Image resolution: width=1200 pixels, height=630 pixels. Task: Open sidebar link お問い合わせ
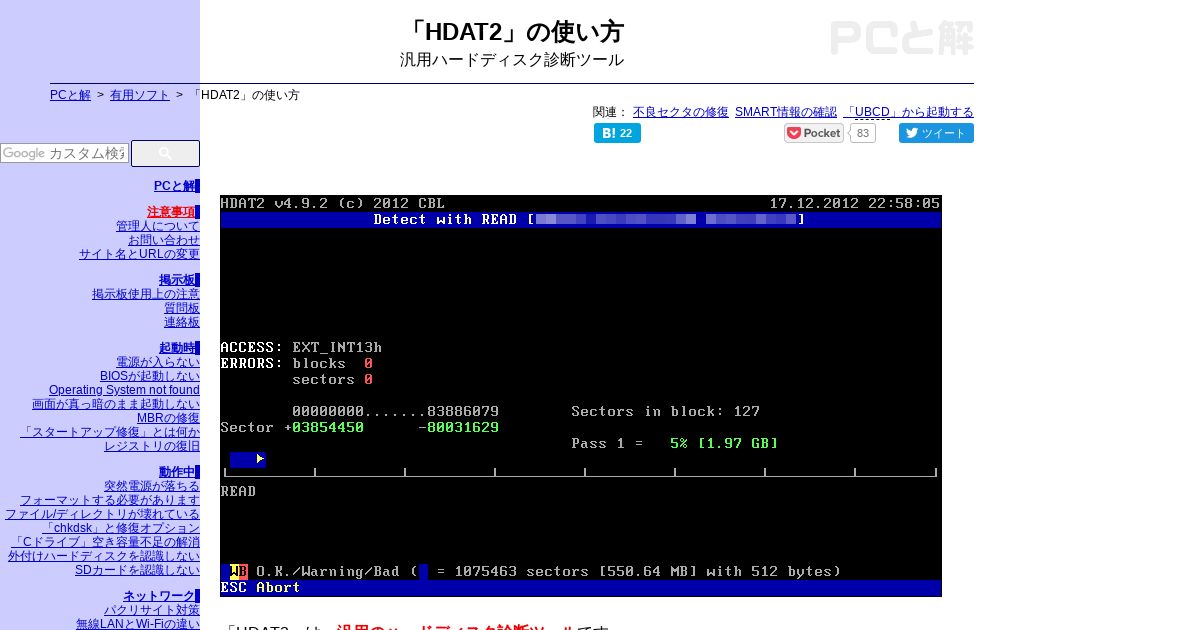[x=164, y=240]
